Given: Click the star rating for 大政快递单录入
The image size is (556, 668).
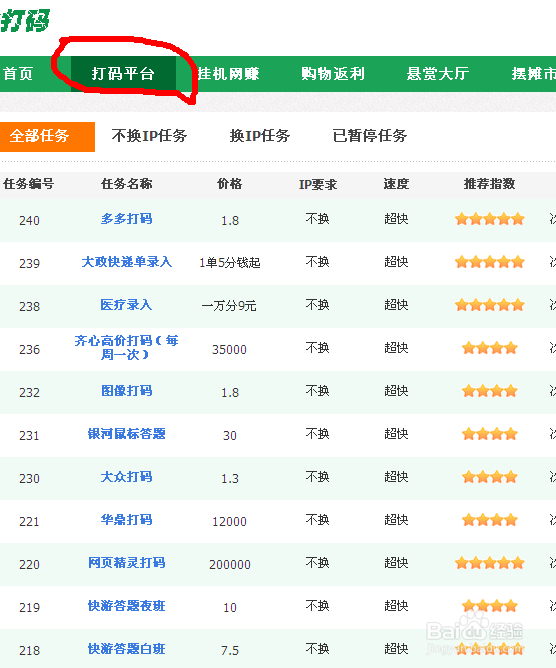Looking at the screenshot, I should tap(490, 262).
